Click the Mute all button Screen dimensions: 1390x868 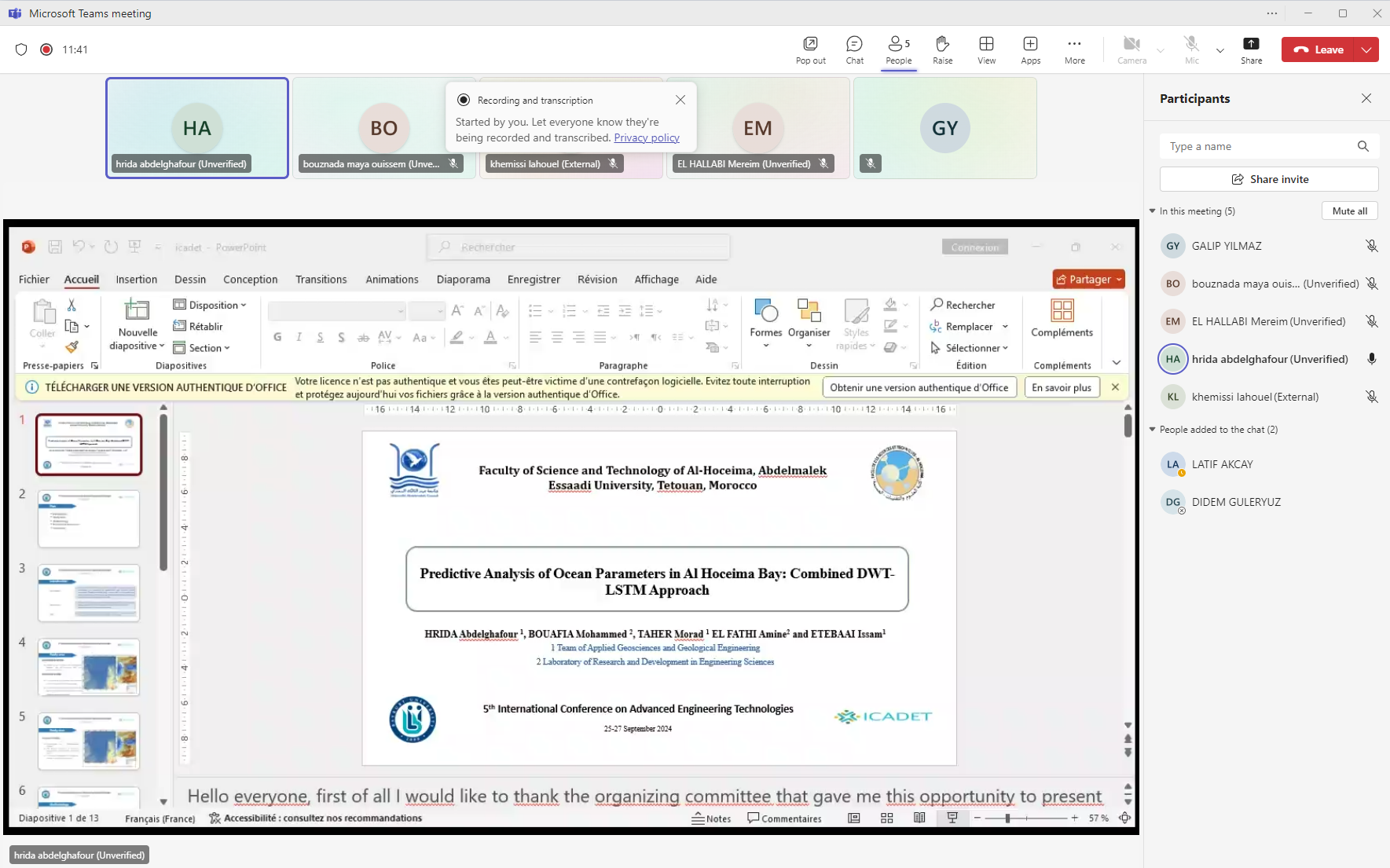pyautogui.click(x=1349, y=211)
